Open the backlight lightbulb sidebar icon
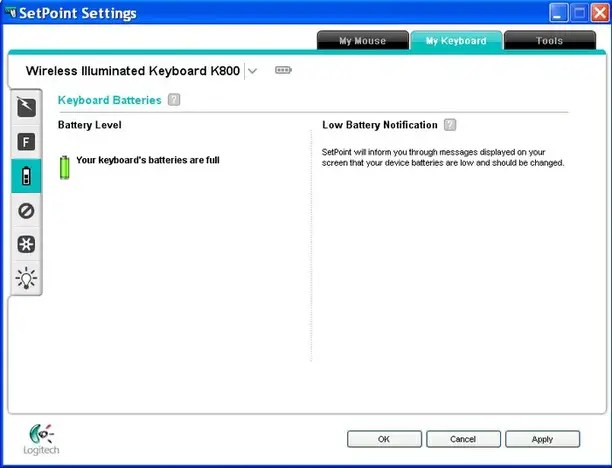Viewport: 612px width, 468px height. coord(26,278)
